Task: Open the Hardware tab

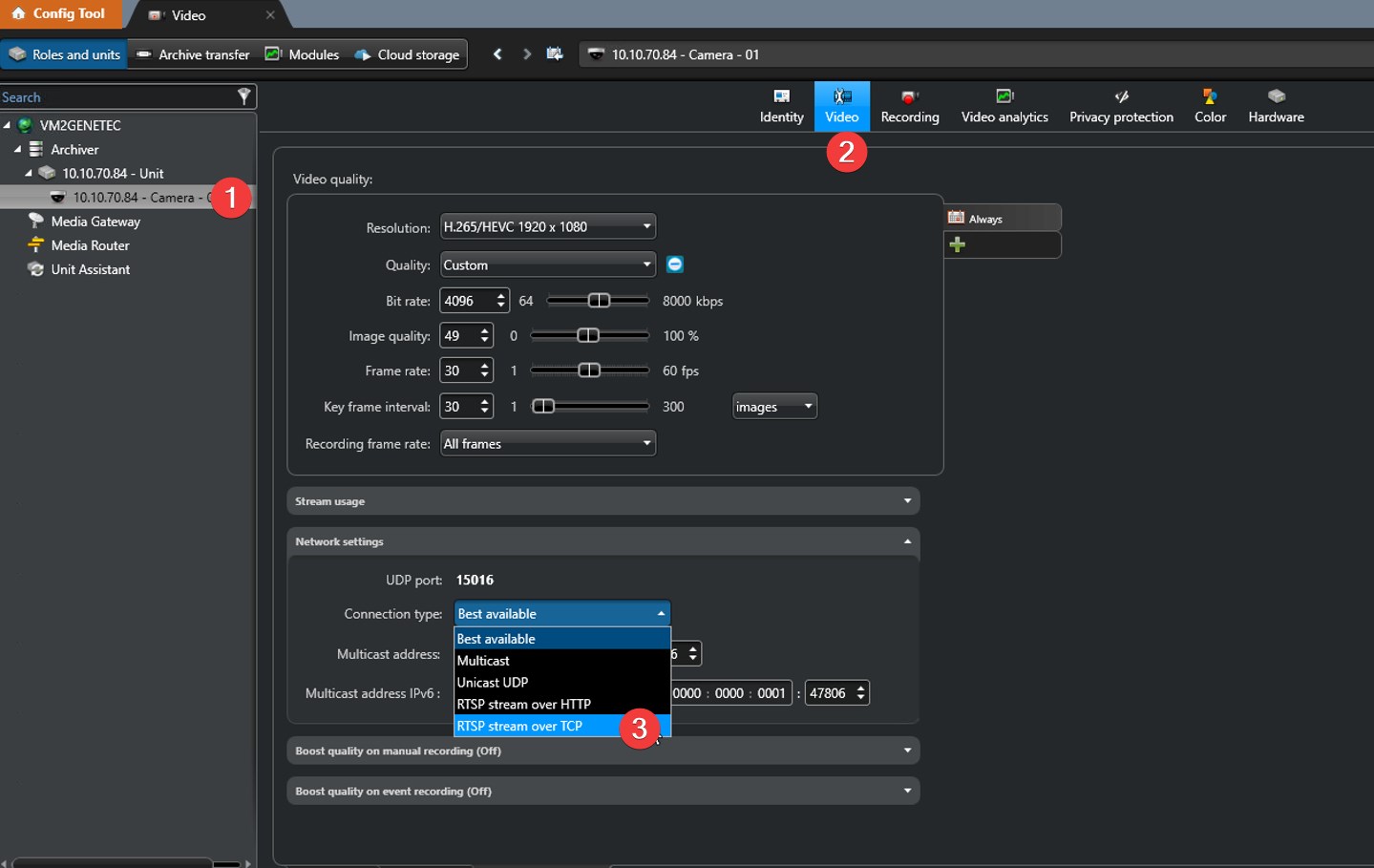Action: pyautogui.click(x=1276, y=106)
